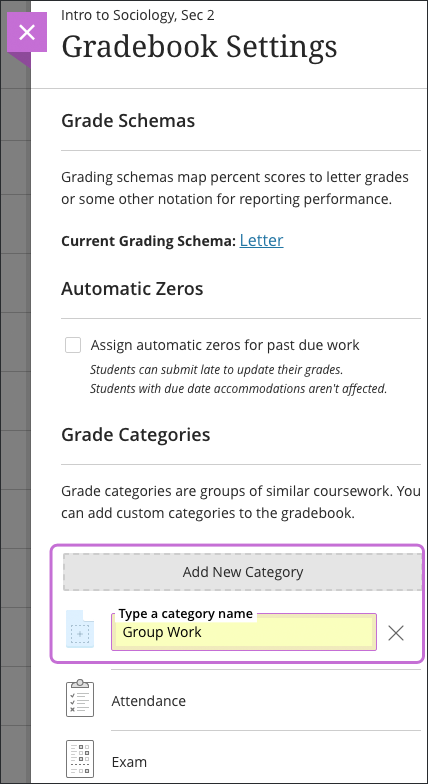Click the Grade Categories section heading
The width and height of the screenshot is (428, 784).
(136, 435)
